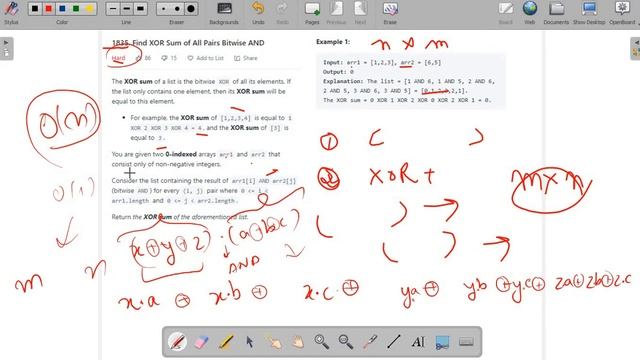Click the likes count 86

coord(144,58)
